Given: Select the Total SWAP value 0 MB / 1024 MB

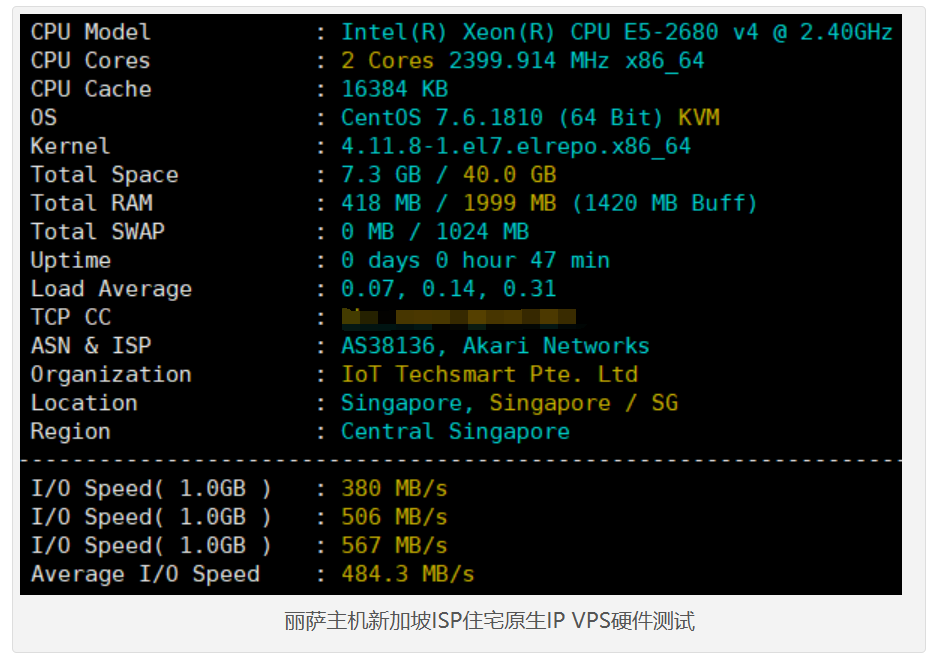Looking at the screenshot, I should [435, 232].
